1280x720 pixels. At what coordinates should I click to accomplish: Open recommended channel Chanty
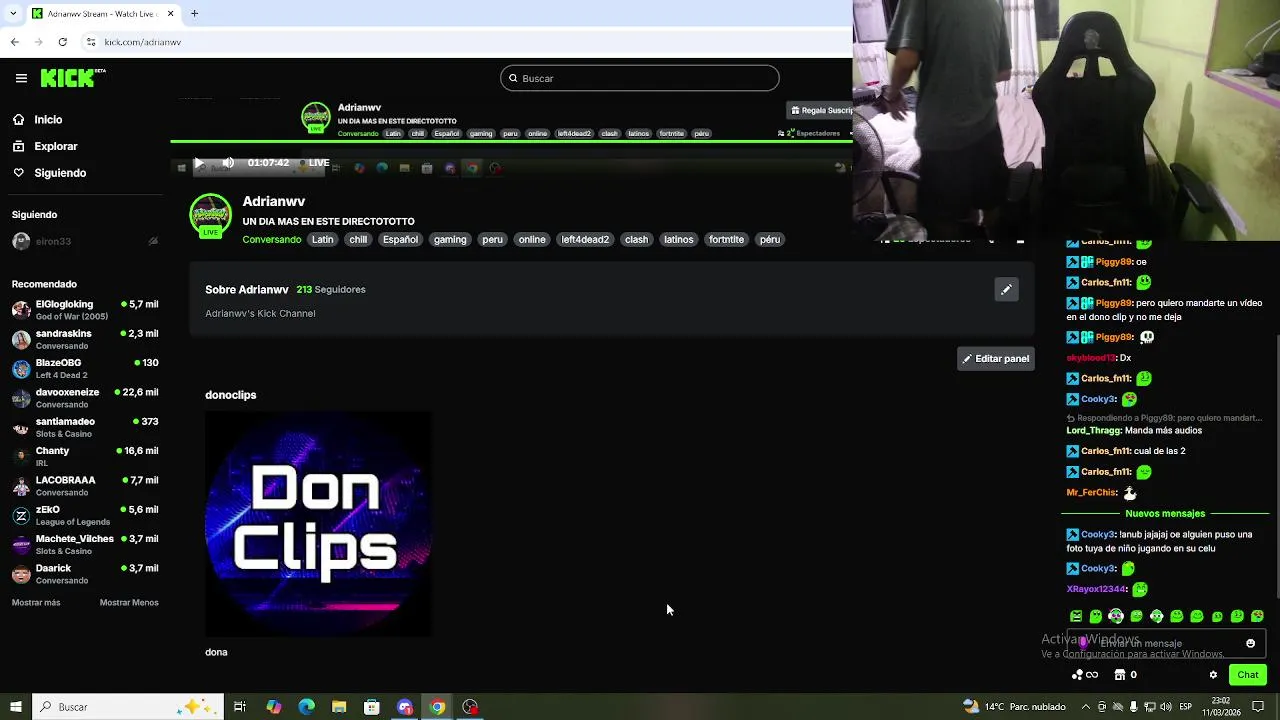coord(85,457)
